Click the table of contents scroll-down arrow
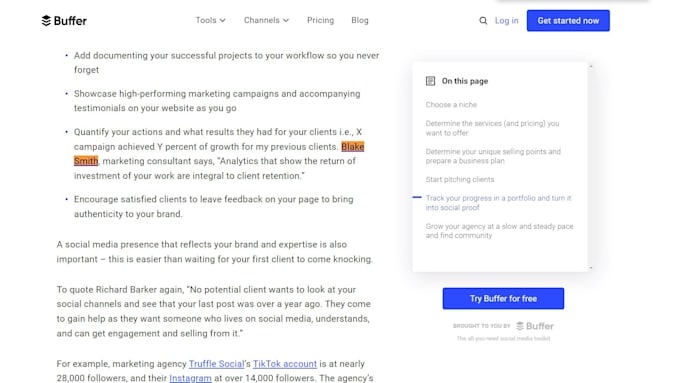 (x=591, y=268)
